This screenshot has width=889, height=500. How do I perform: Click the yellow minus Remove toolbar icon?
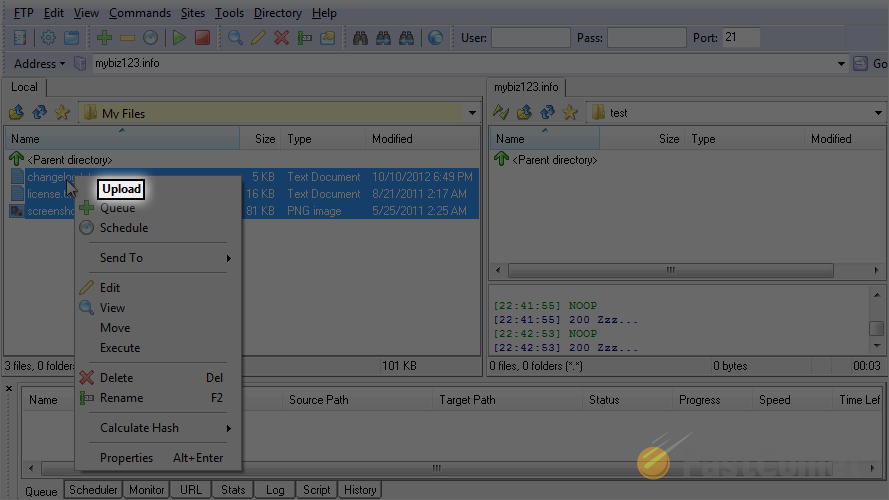click(128, 38)
